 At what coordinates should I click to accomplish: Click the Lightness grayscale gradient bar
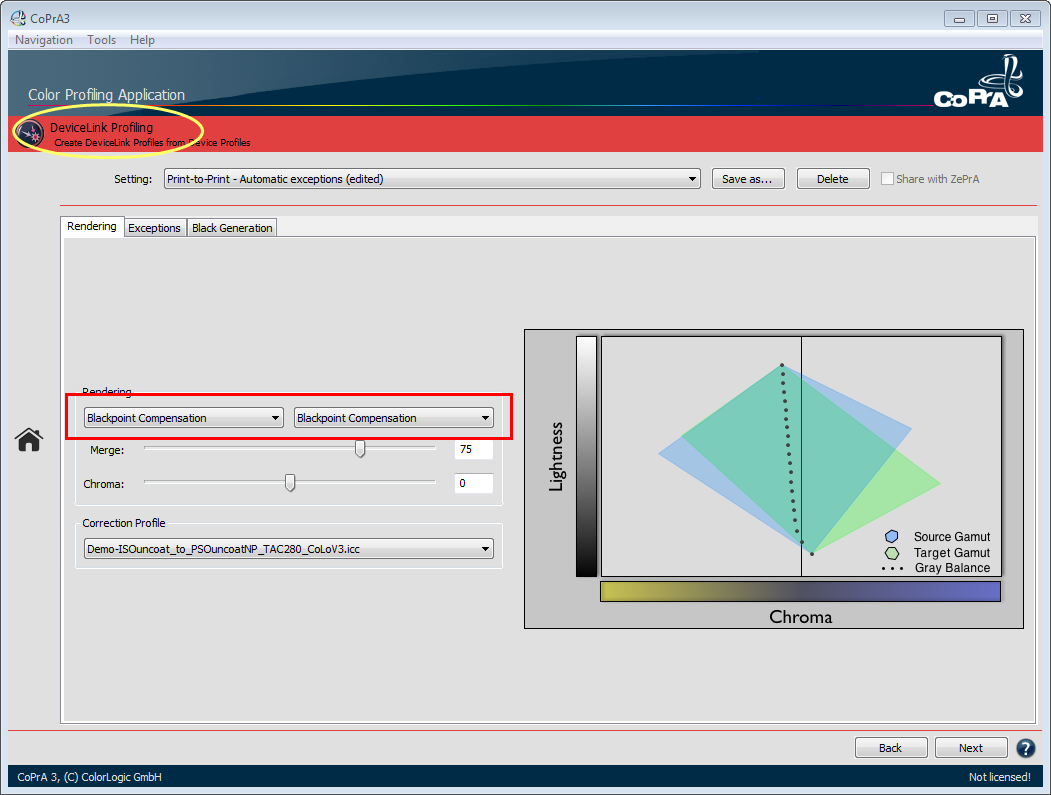click(x=586, y=456)
